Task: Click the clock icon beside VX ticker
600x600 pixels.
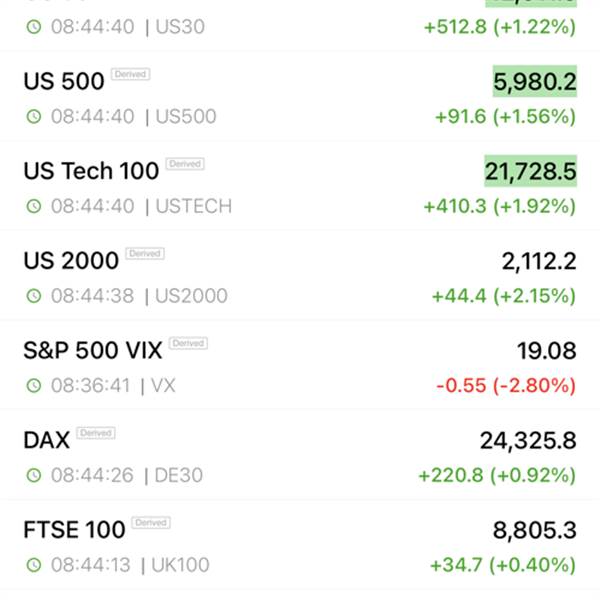Action: coord(34,385)
